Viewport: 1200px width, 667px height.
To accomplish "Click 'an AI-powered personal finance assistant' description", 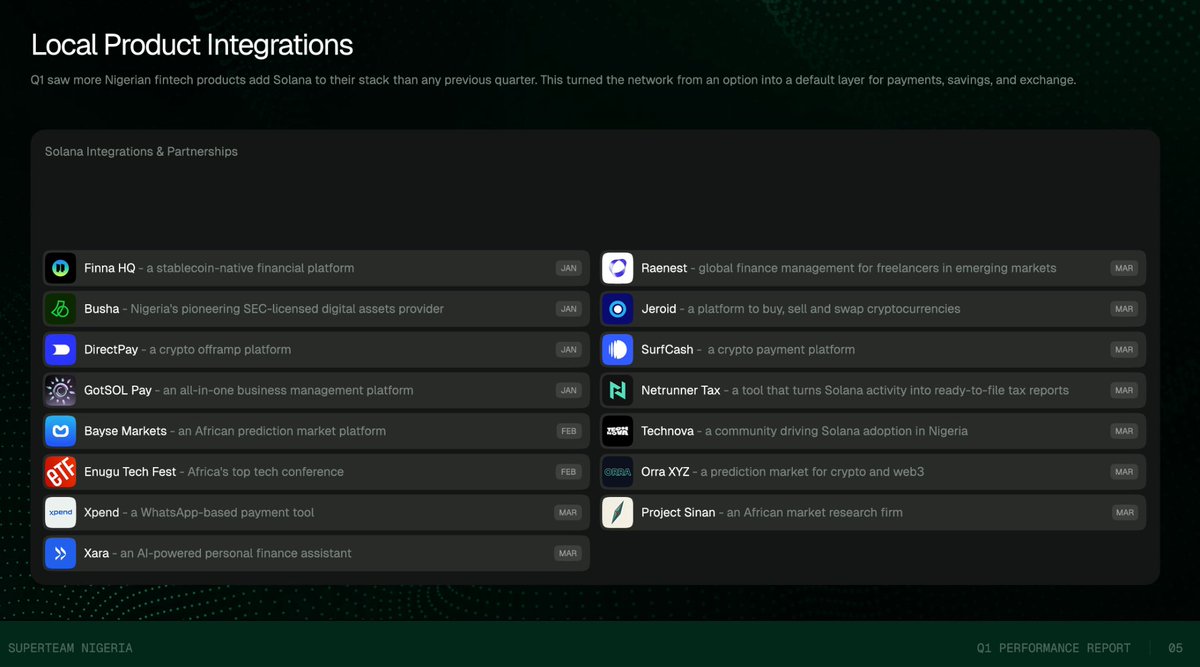I will [x=236, y=553].
